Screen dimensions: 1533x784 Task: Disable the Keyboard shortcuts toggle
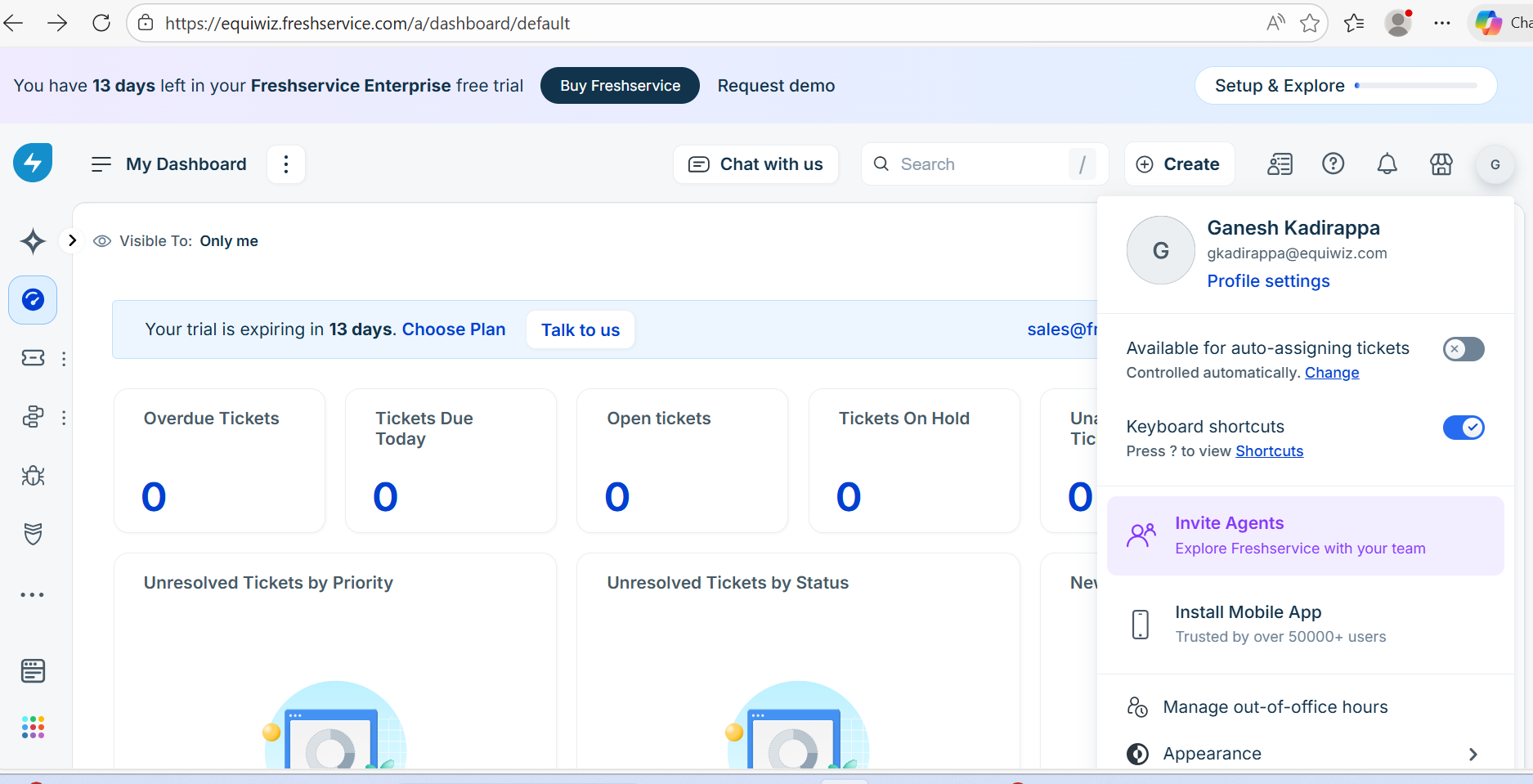tap(1463, 428)
